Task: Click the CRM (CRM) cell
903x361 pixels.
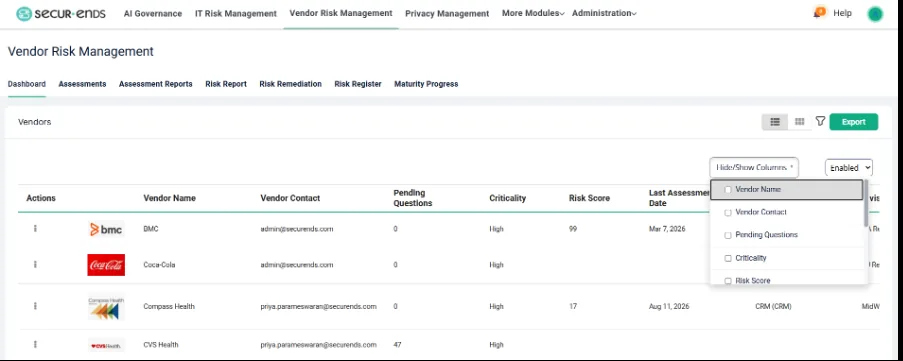Action: coord(773,307)
